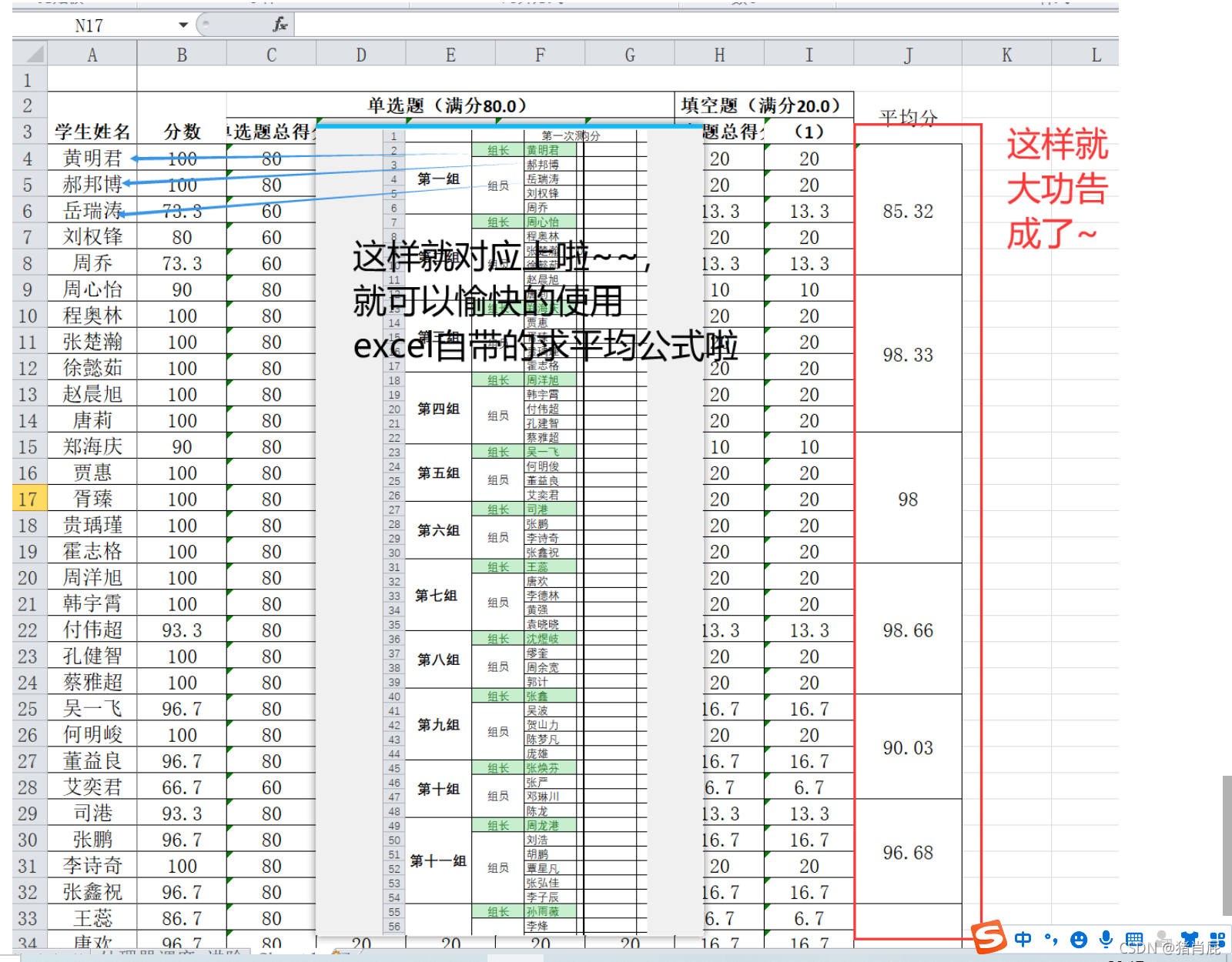Screen dimensions: 1232x962
Task: Switch Sogou Chinese/English mode with 中 icon
Action: tap(1023, 939)
